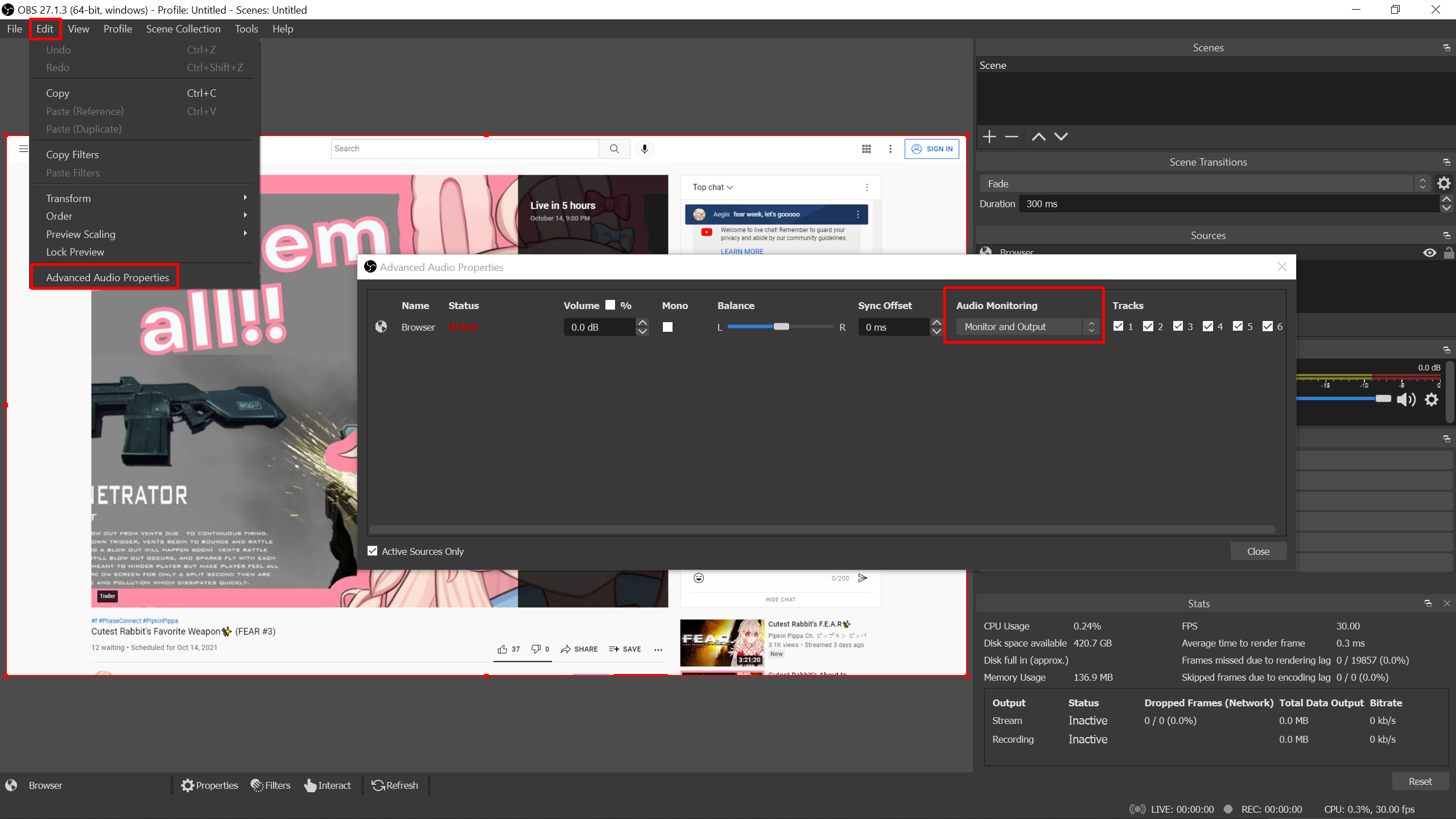Viewport: 1456px width, 819px height.
Task: Adjust the mixer volume slider handle
Action: click(1383, 398)
